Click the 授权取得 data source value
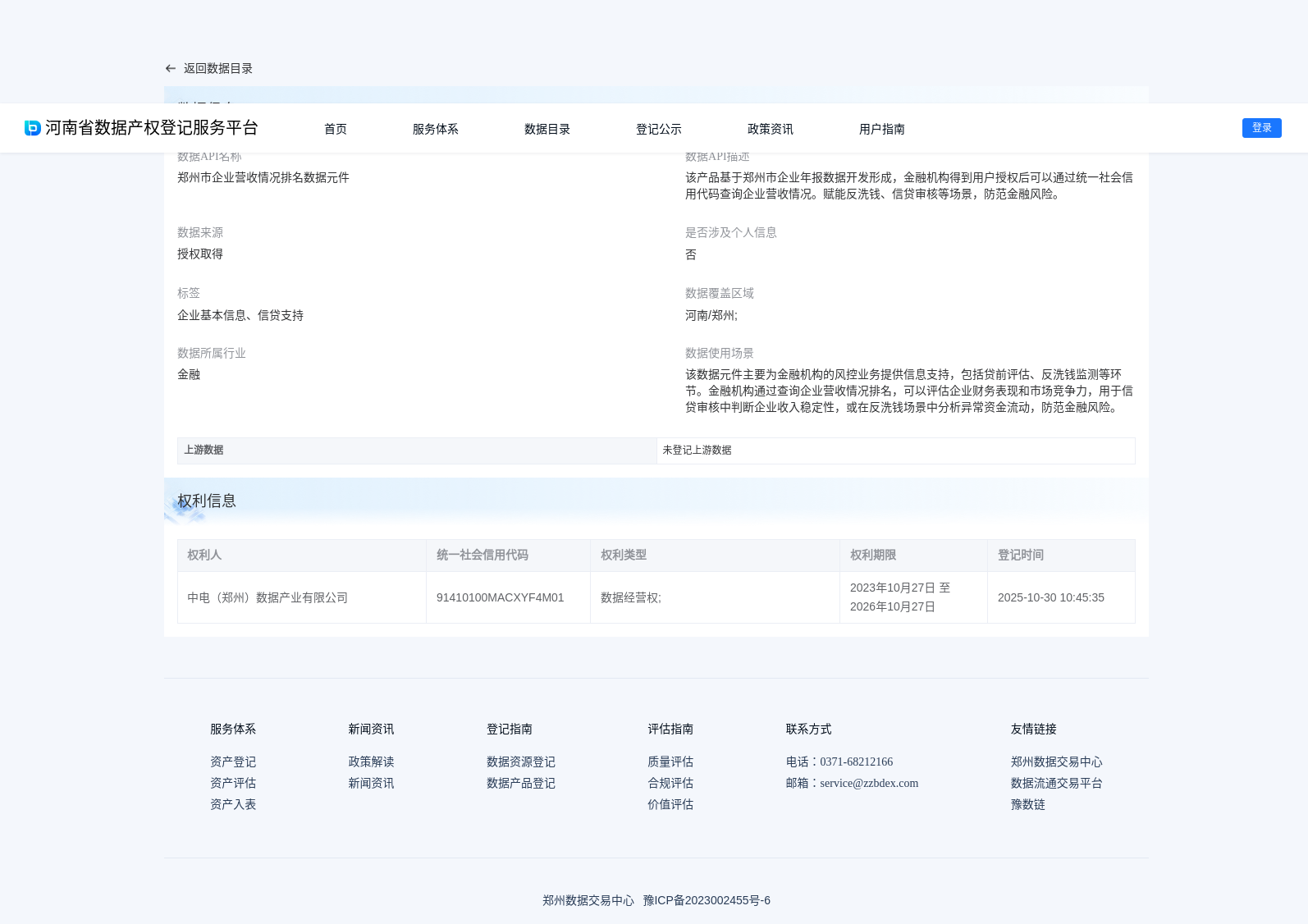This screenshot has height=924, width=1308. pyautogui.click(x=200, y=254)
